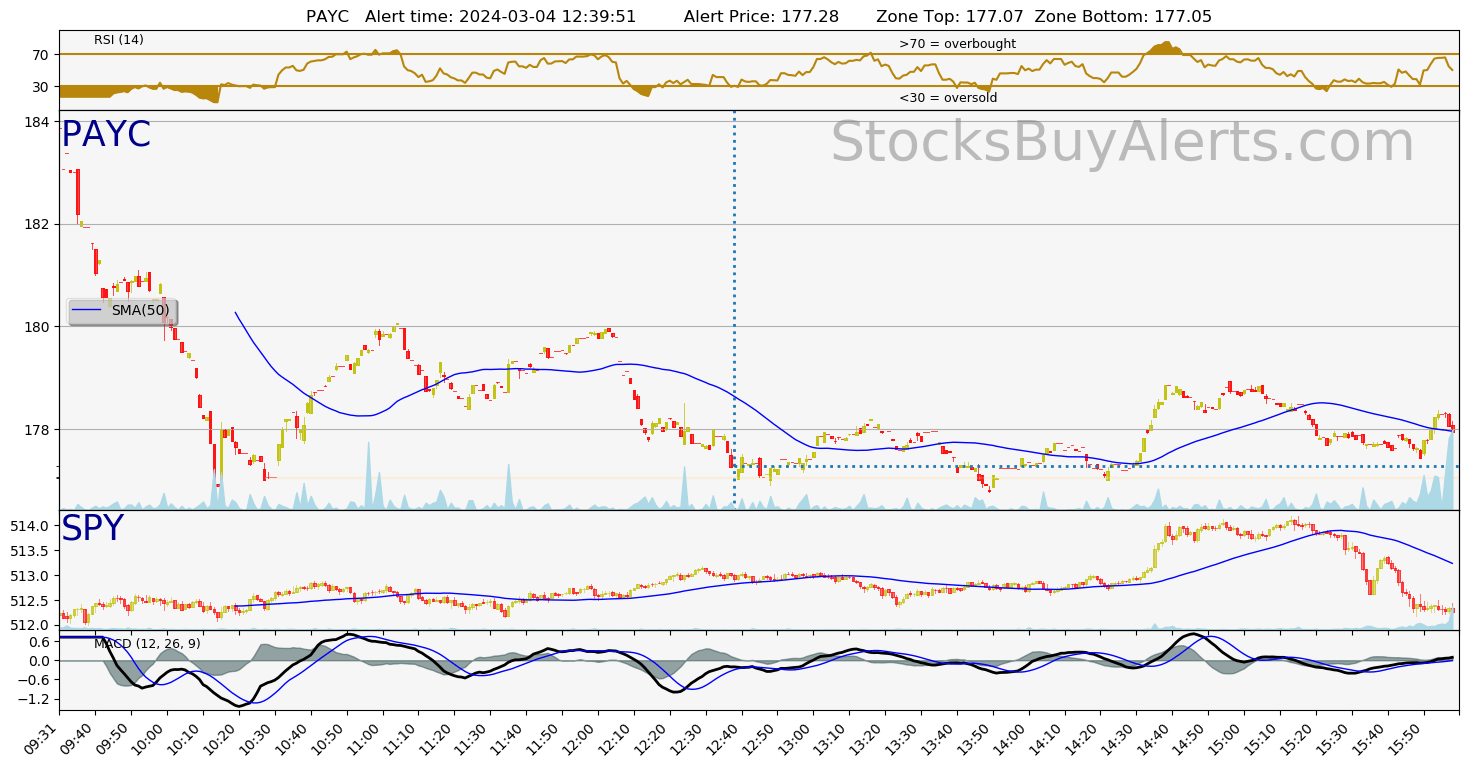Screen dimensions: 1474x768
Task: Click the SPY axis value 512.0
Action: point(31,625)
